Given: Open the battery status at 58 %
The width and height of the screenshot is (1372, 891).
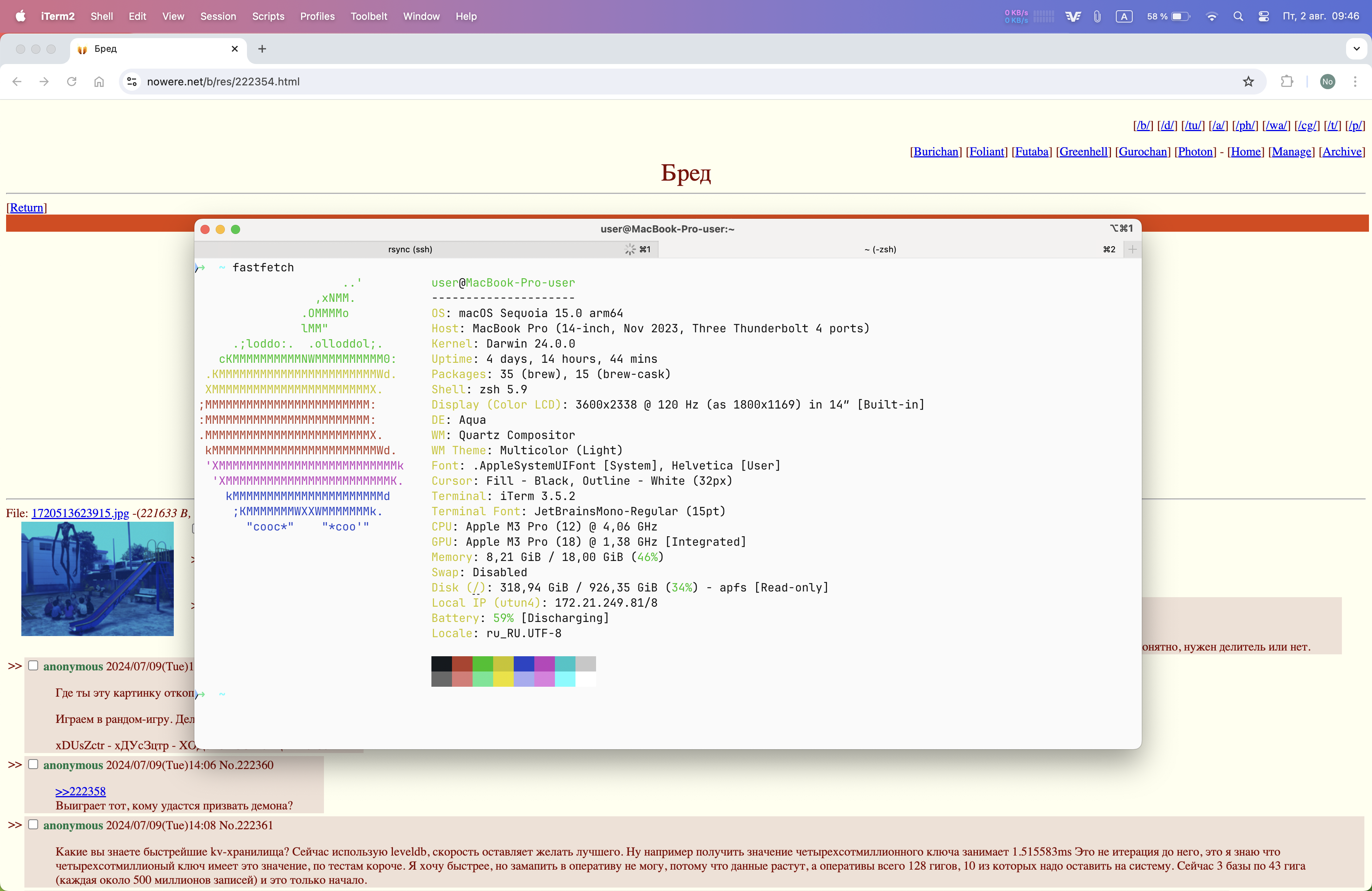Looking at the screenshot, I should point(1168,16).
